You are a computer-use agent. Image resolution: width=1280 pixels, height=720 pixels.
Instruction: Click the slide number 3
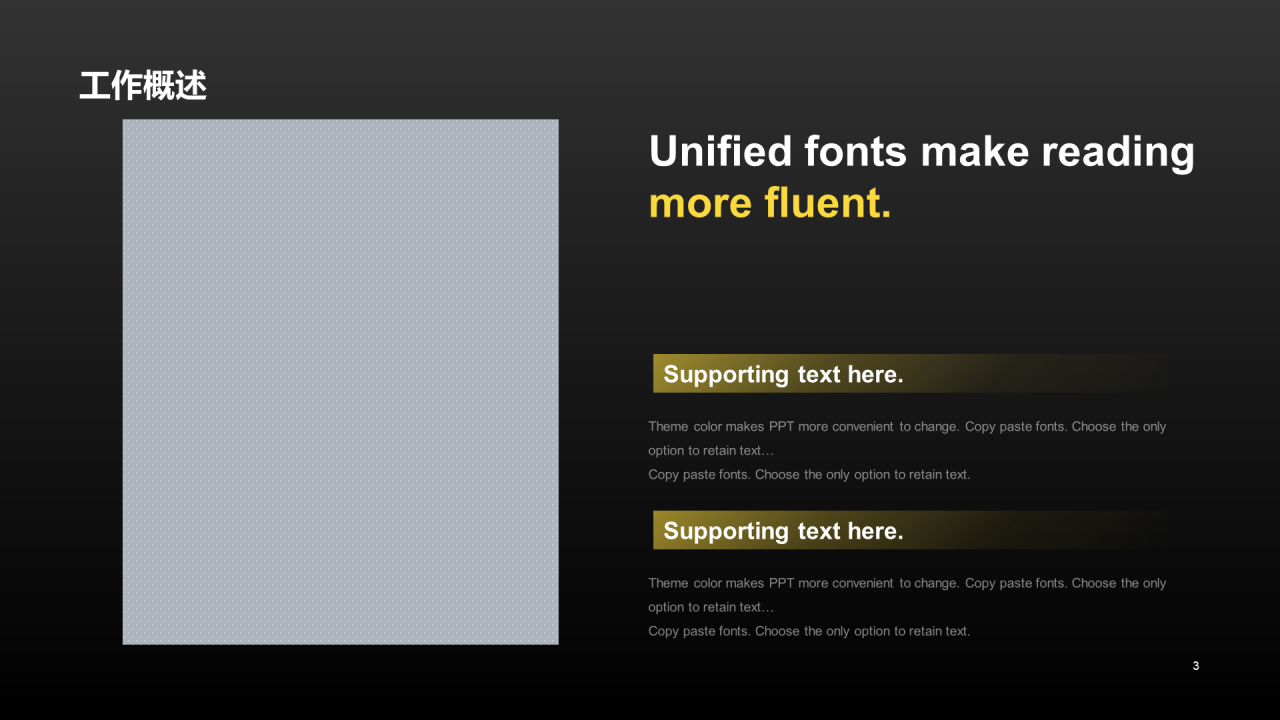coord(1196,666)
